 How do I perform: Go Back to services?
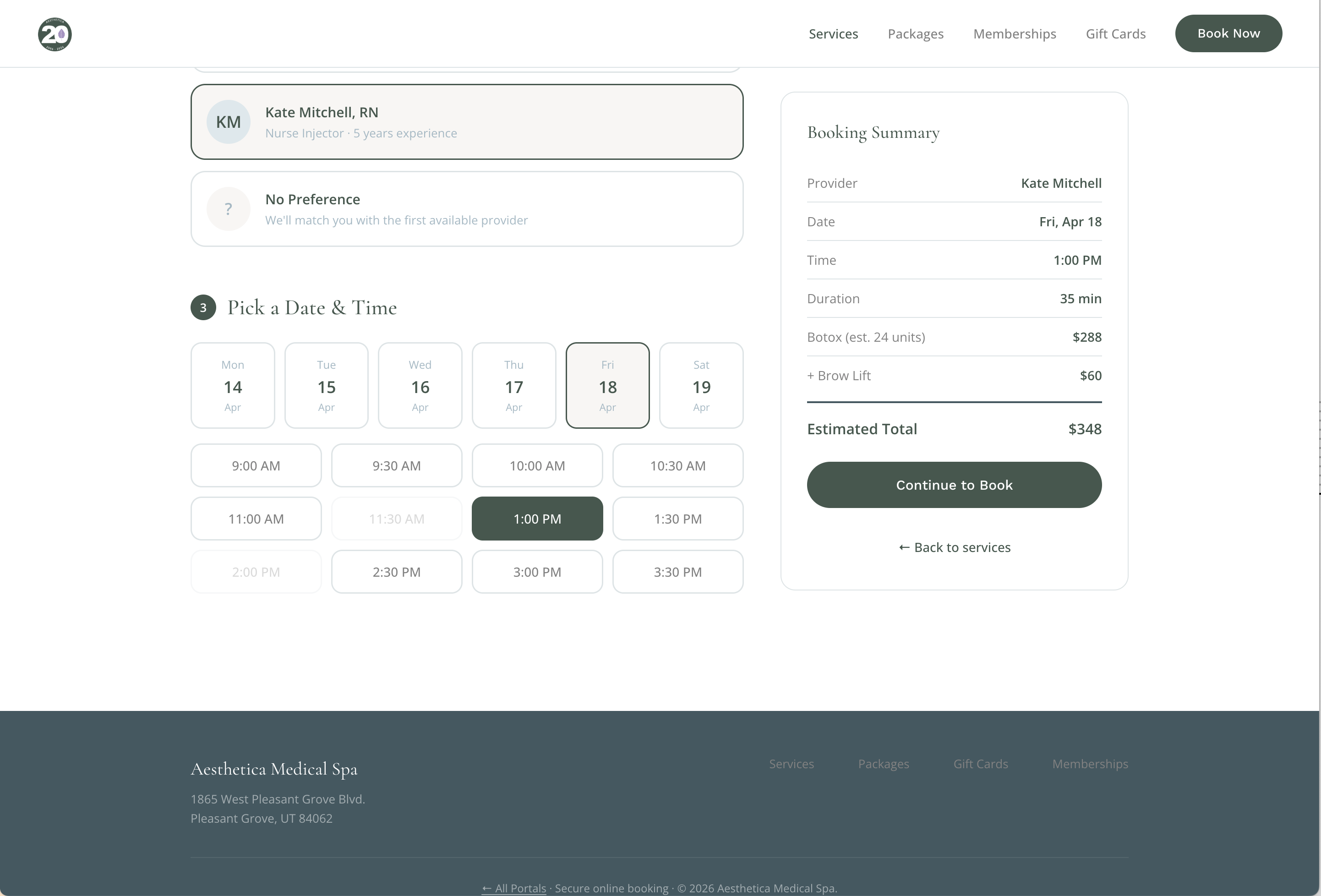click(x=955, y=547)
